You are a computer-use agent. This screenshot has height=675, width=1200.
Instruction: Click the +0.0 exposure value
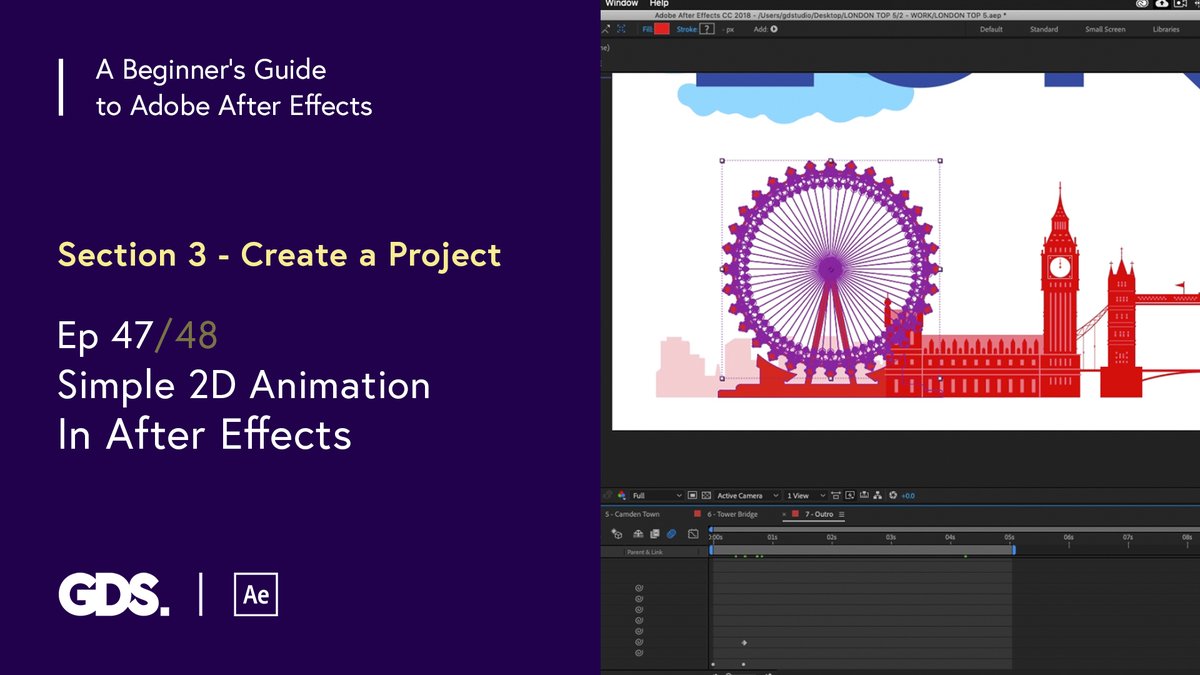click(x=908, y=496)
